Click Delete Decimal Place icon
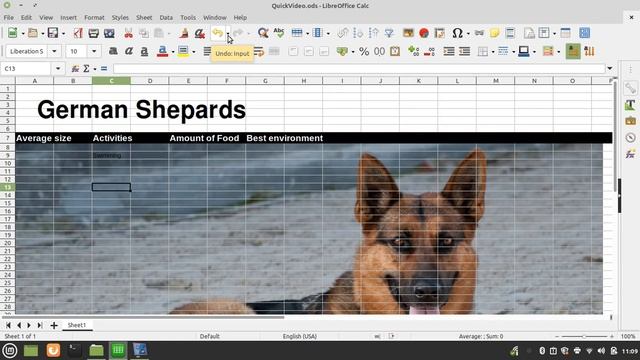 [x=429, y=51]
